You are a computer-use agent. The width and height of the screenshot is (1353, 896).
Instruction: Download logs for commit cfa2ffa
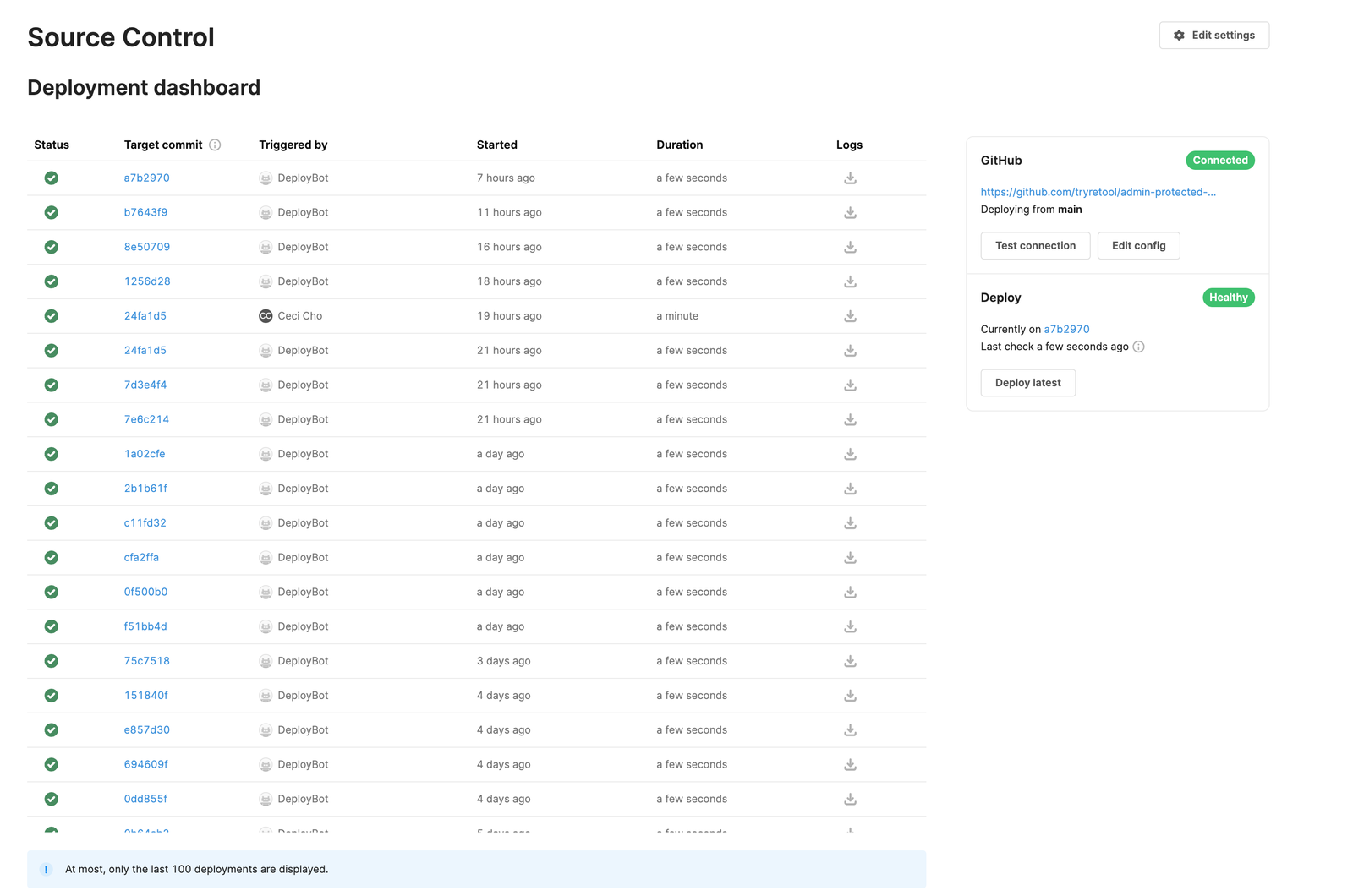point(850,558)
